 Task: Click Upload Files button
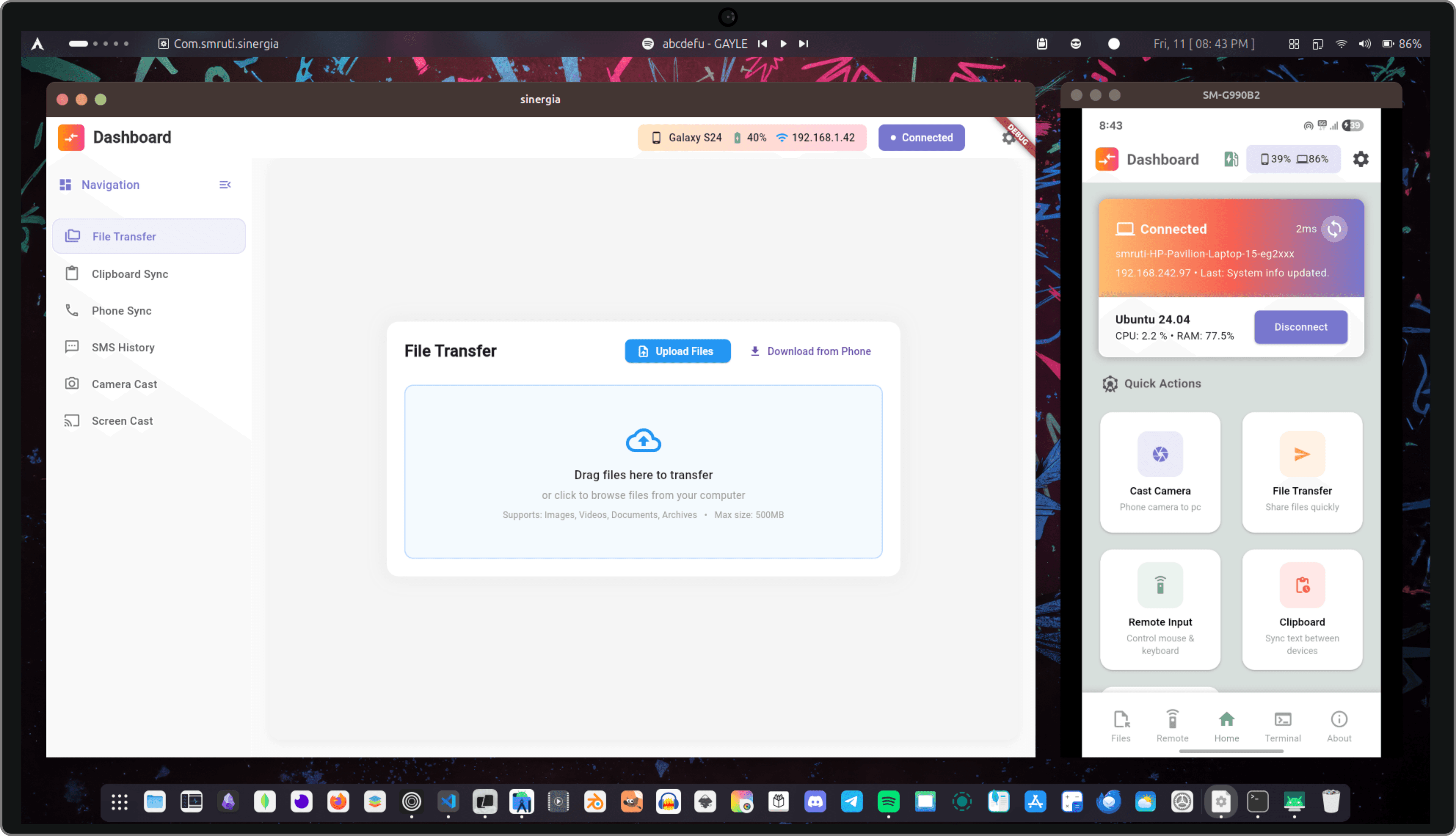[x=677, y=351]
